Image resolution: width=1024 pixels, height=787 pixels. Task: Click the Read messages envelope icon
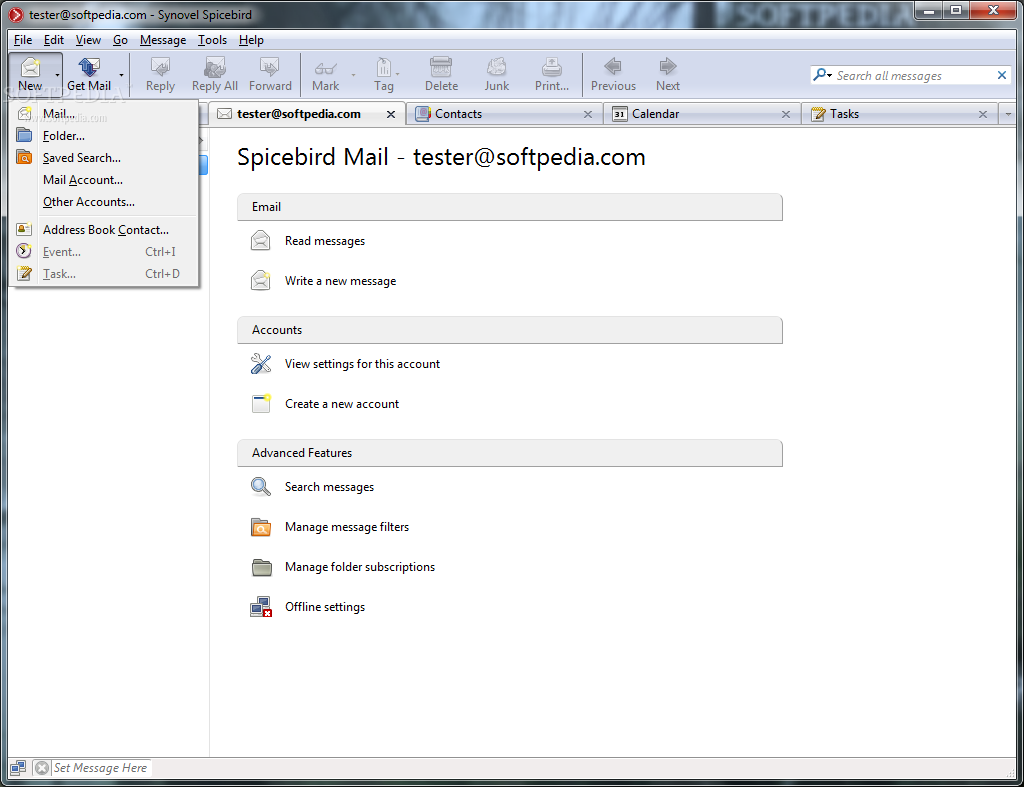point(261,240)
